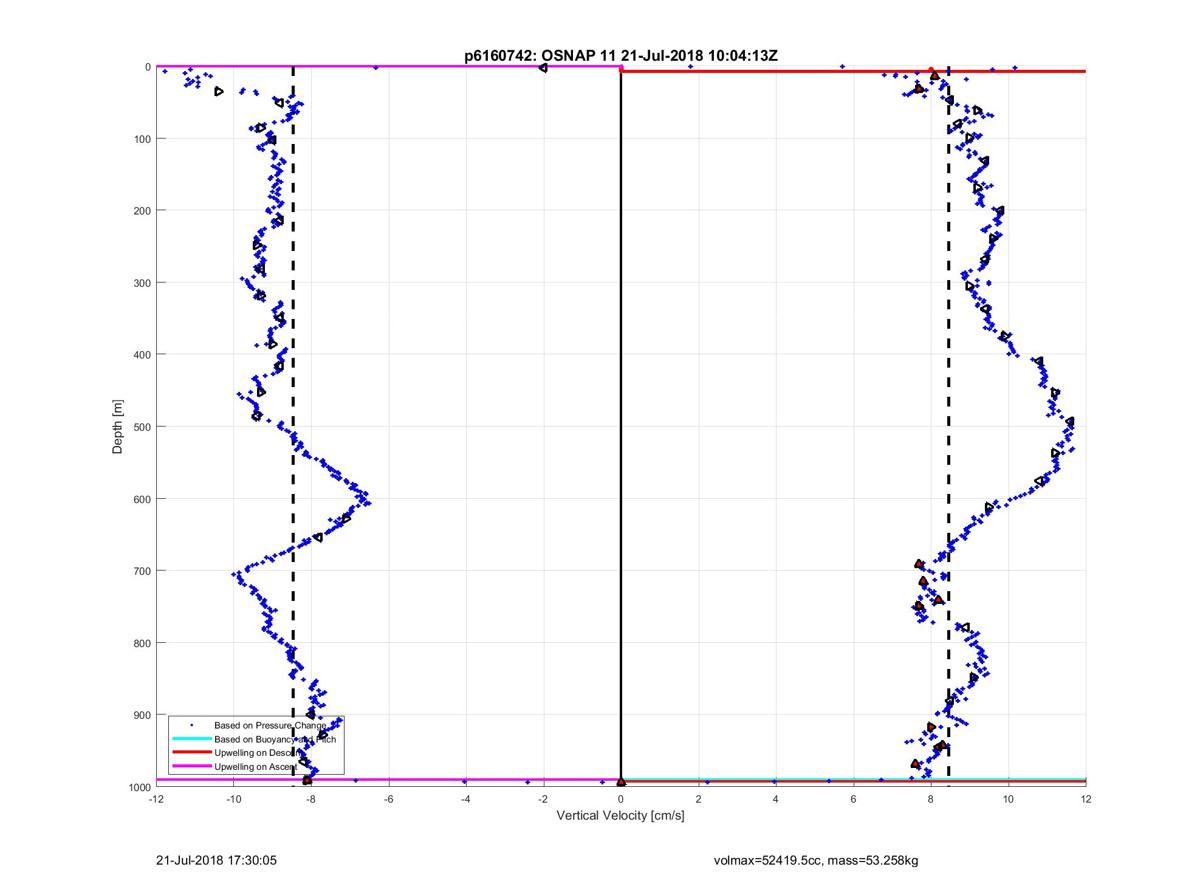This screenshot has width=1200, height=885.
Task: Click velocity axis tick label '-2'
Action: pos(543,799)
